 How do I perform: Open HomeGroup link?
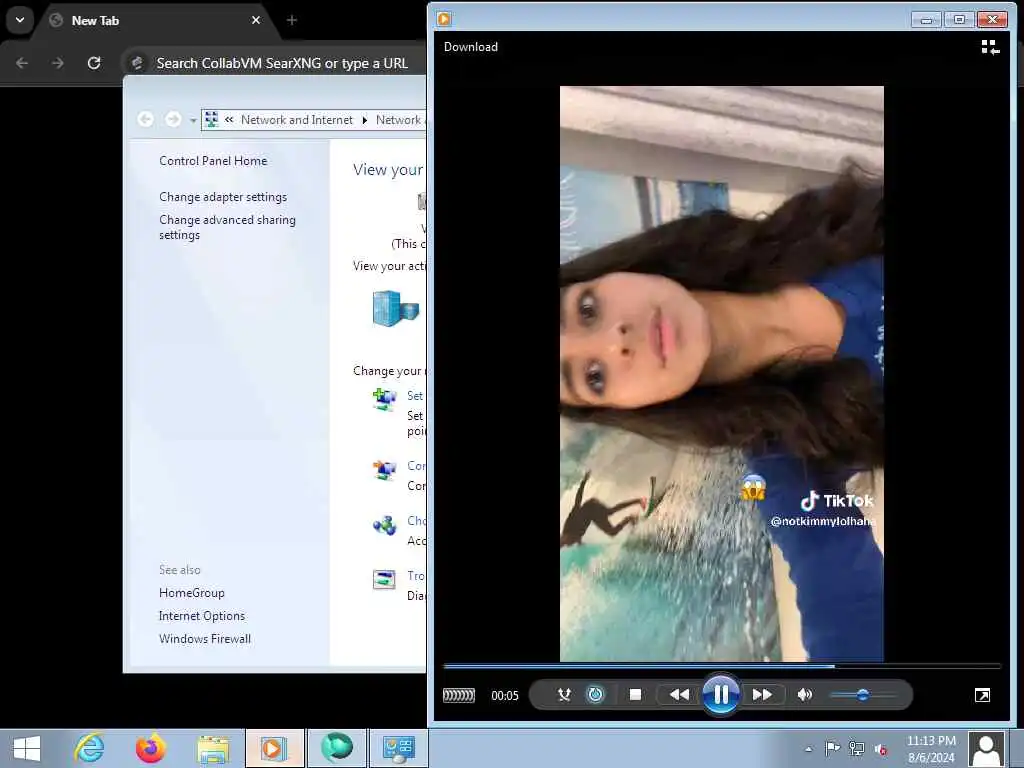192,592
